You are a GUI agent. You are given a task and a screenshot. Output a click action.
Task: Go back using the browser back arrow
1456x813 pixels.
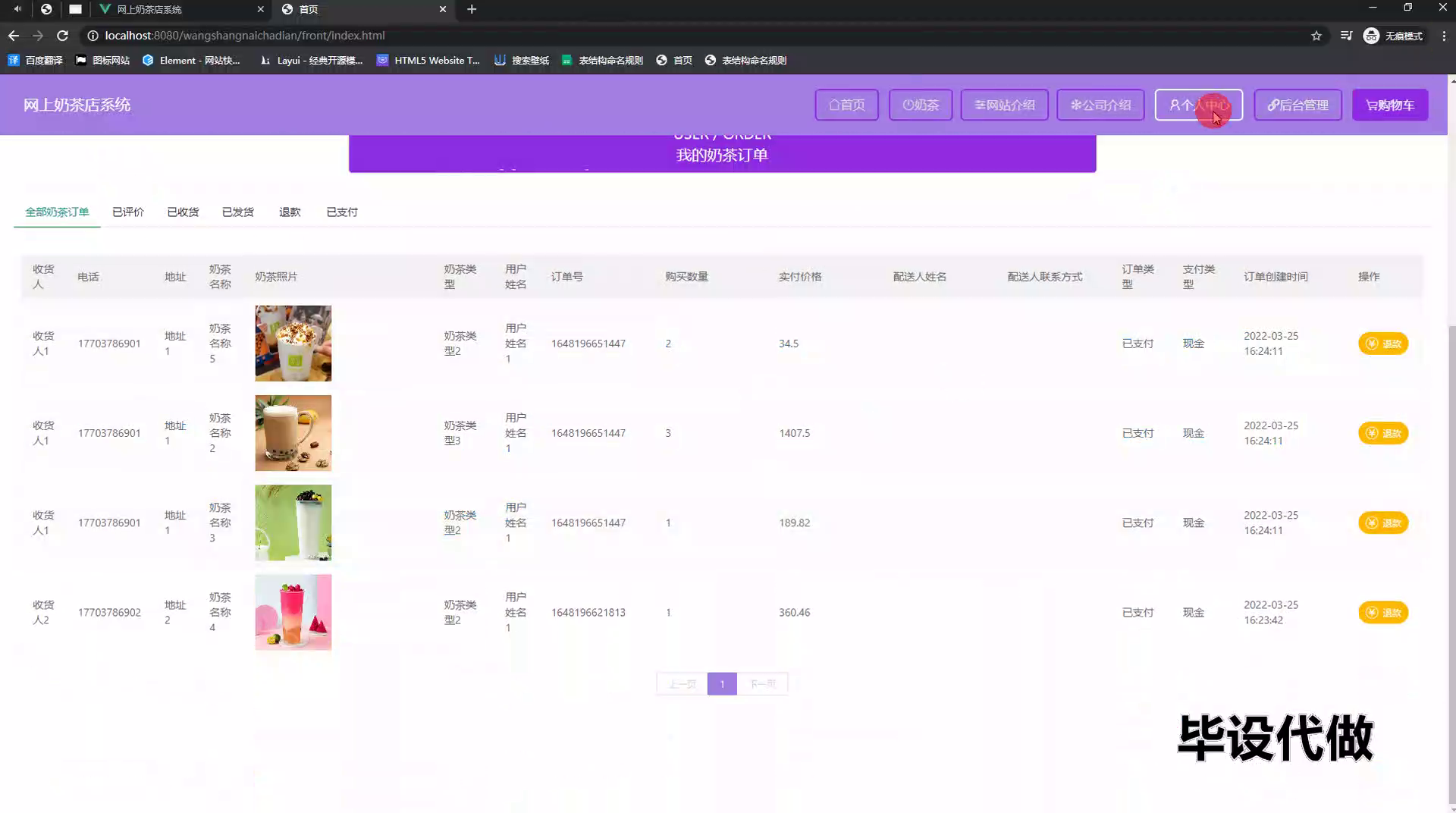[x=14, y=36]
